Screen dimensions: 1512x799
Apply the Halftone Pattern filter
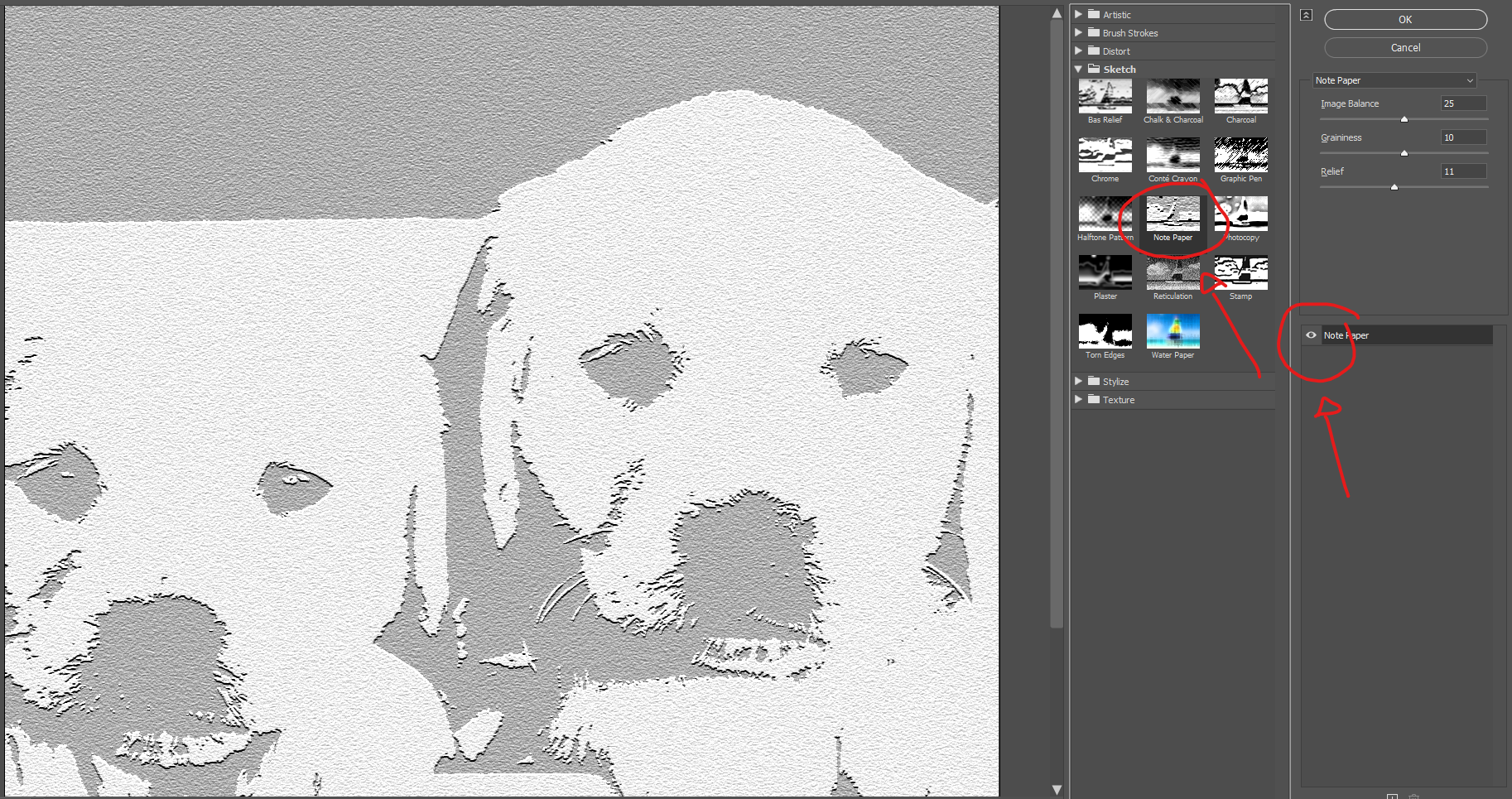pyautogui.click(x=1105, y=214)
